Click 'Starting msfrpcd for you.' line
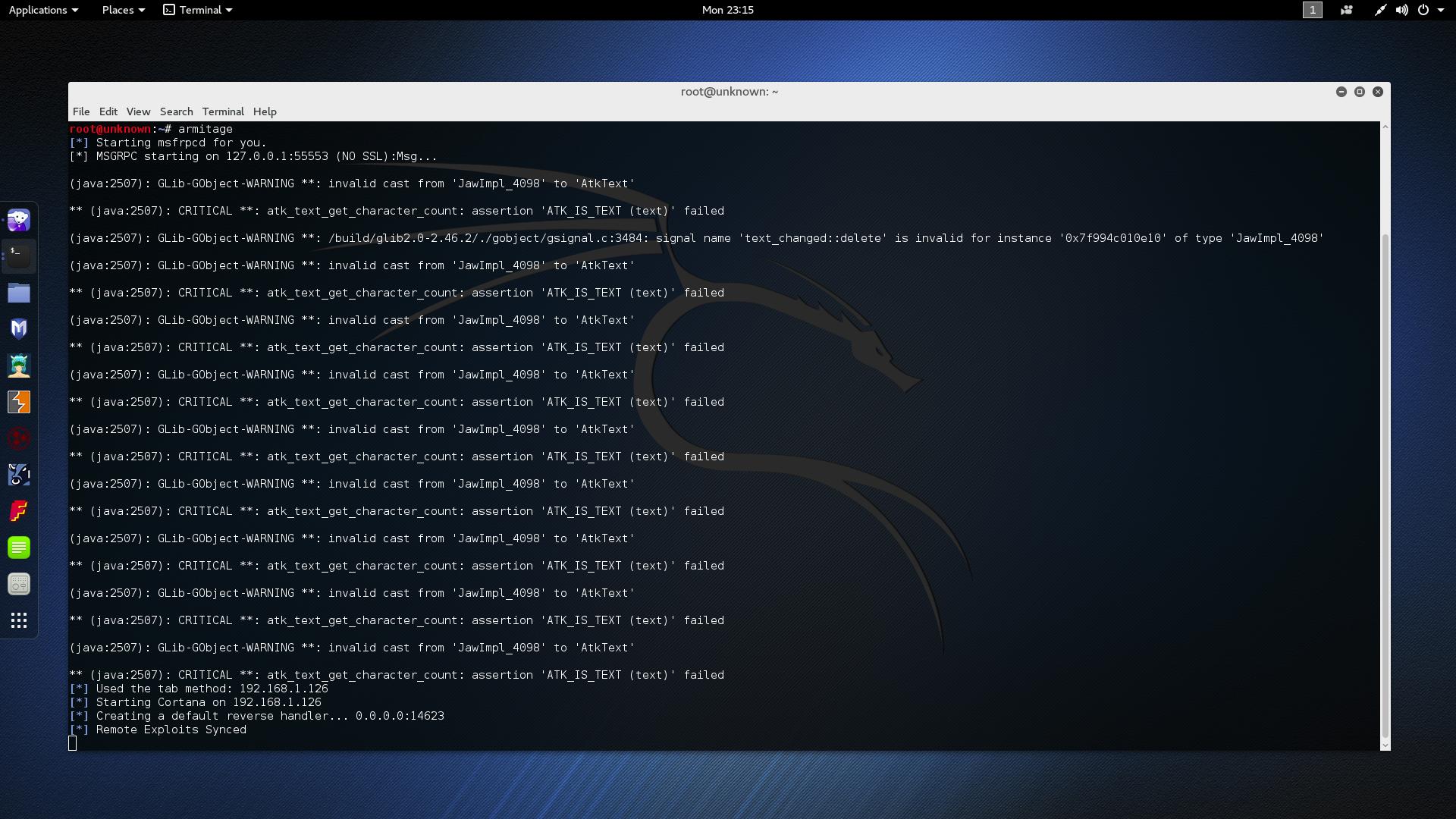 (168, 143)
